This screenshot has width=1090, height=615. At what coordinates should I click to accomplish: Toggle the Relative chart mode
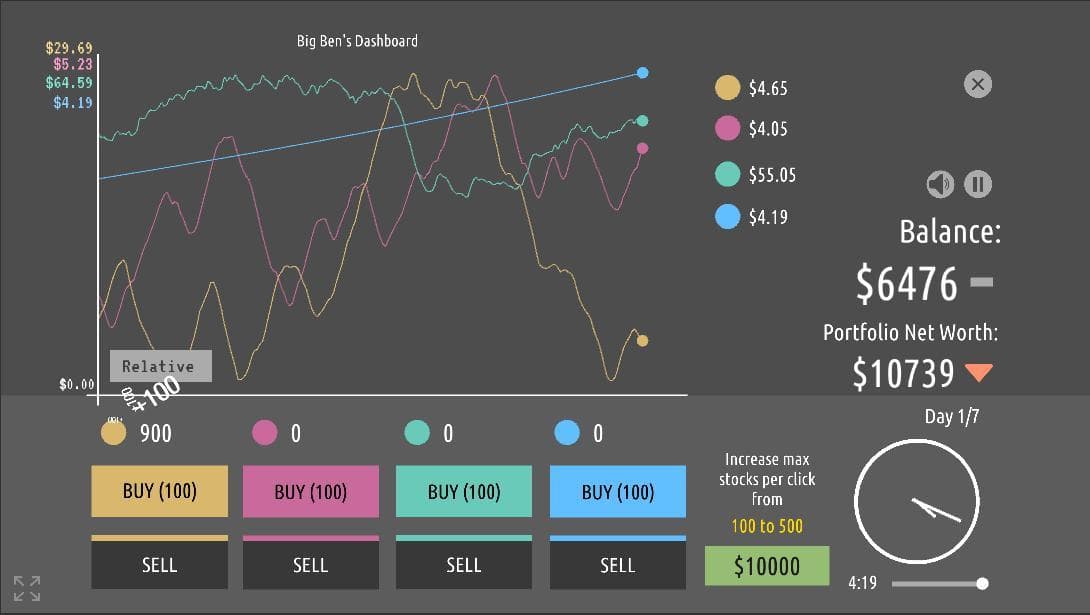[x=161, y=366]
